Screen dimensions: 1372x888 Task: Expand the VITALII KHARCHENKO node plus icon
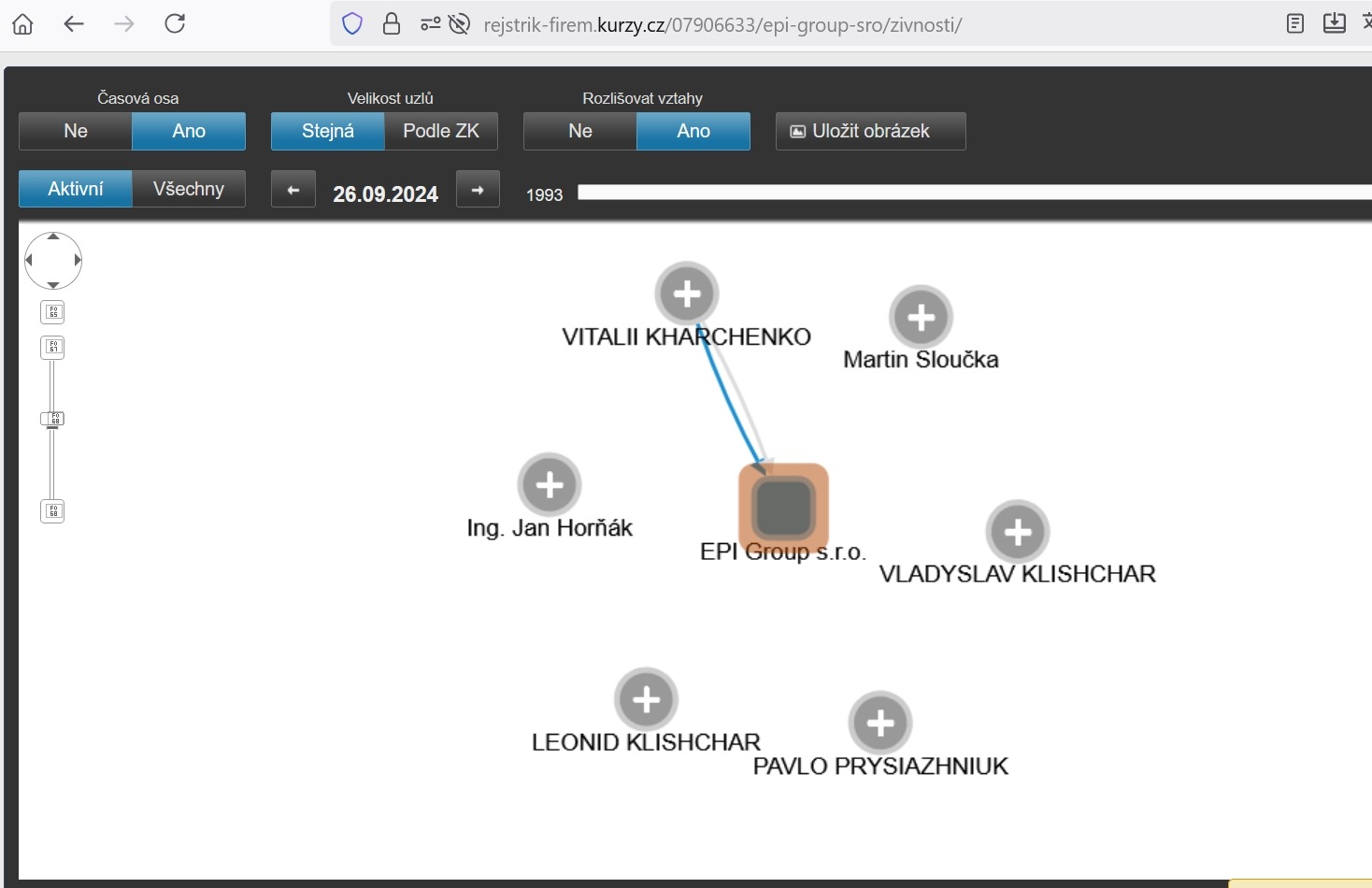pyautogui.click(x=687, y=294)
